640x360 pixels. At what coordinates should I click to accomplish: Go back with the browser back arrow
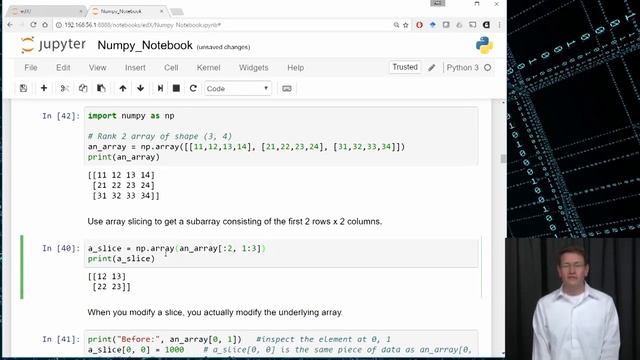(x=10, y=25)
